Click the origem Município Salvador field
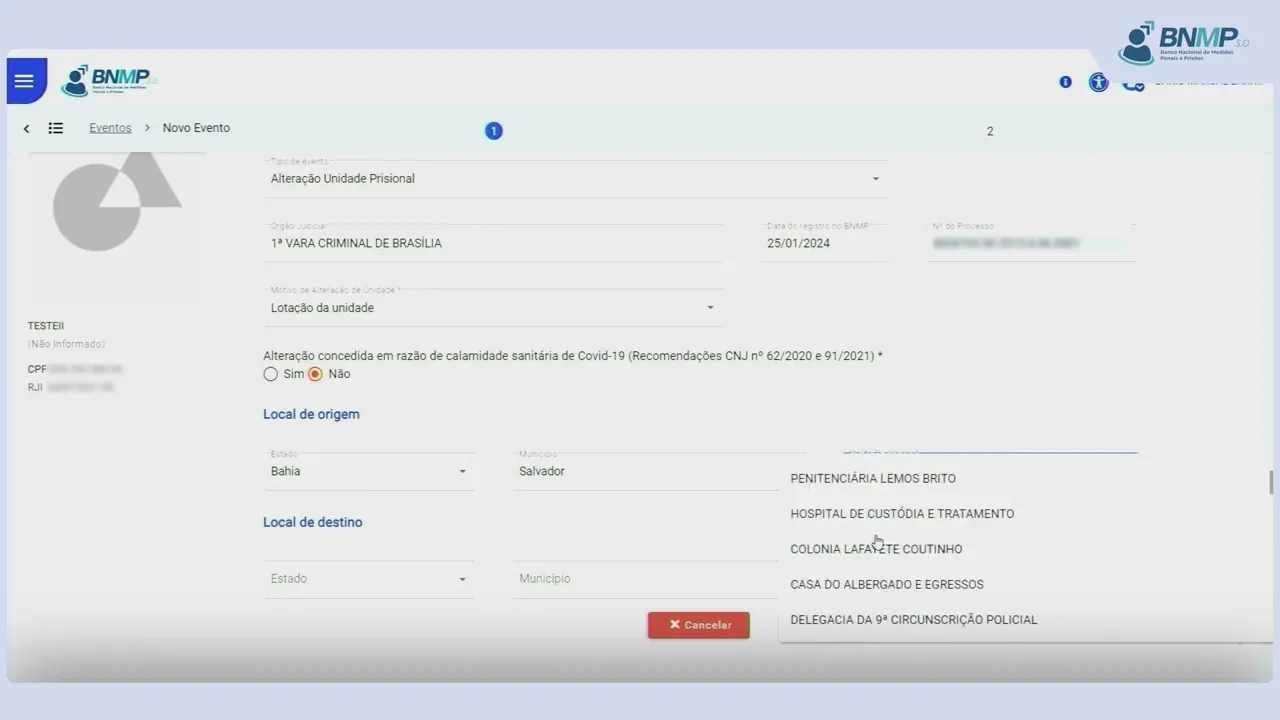The height and width of the screenshot is (720, 1280). point(645,471)
